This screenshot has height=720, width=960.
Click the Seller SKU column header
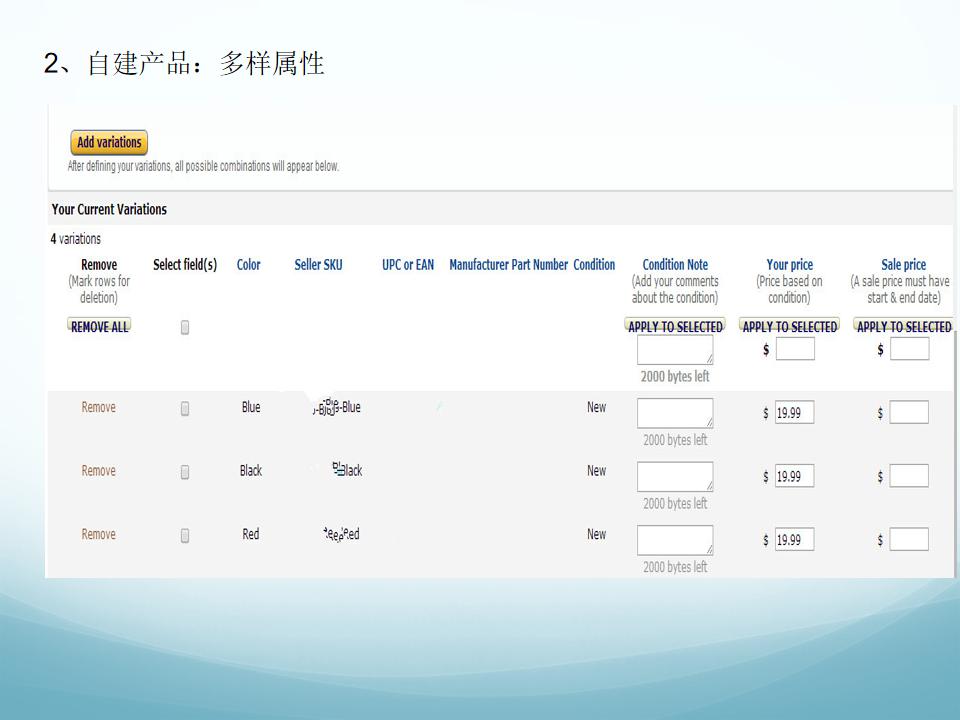(x=318, y=264)
